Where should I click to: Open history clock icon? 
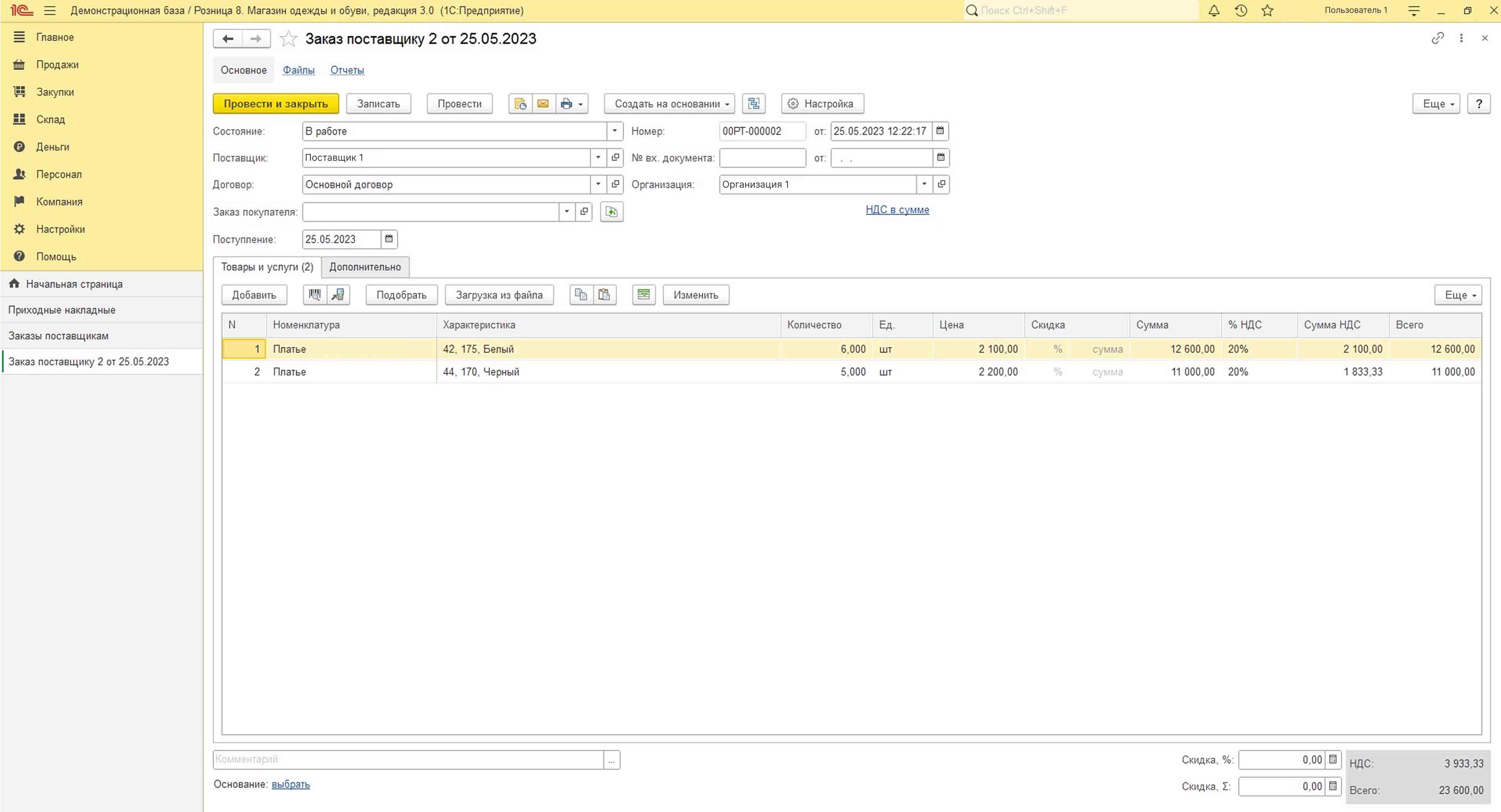(1241, 11)
